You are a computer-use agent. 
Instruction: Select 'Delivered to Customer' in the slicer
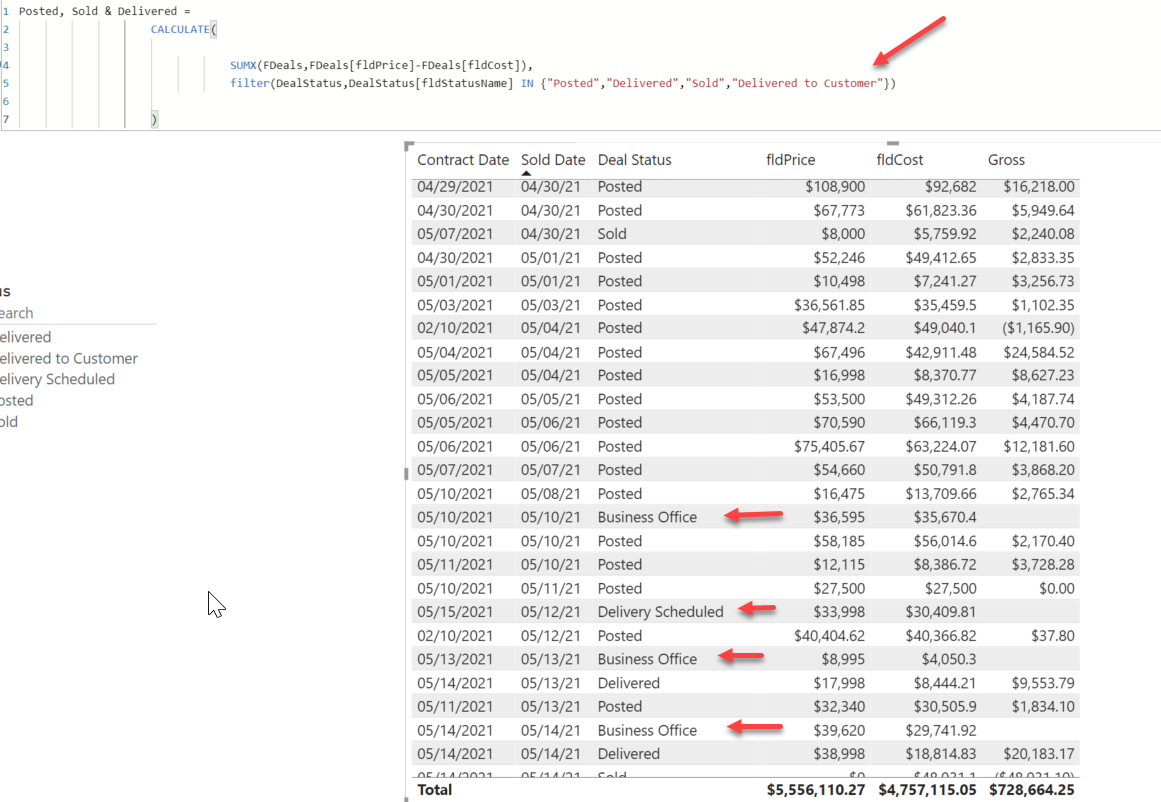click(x=69, y=358)
